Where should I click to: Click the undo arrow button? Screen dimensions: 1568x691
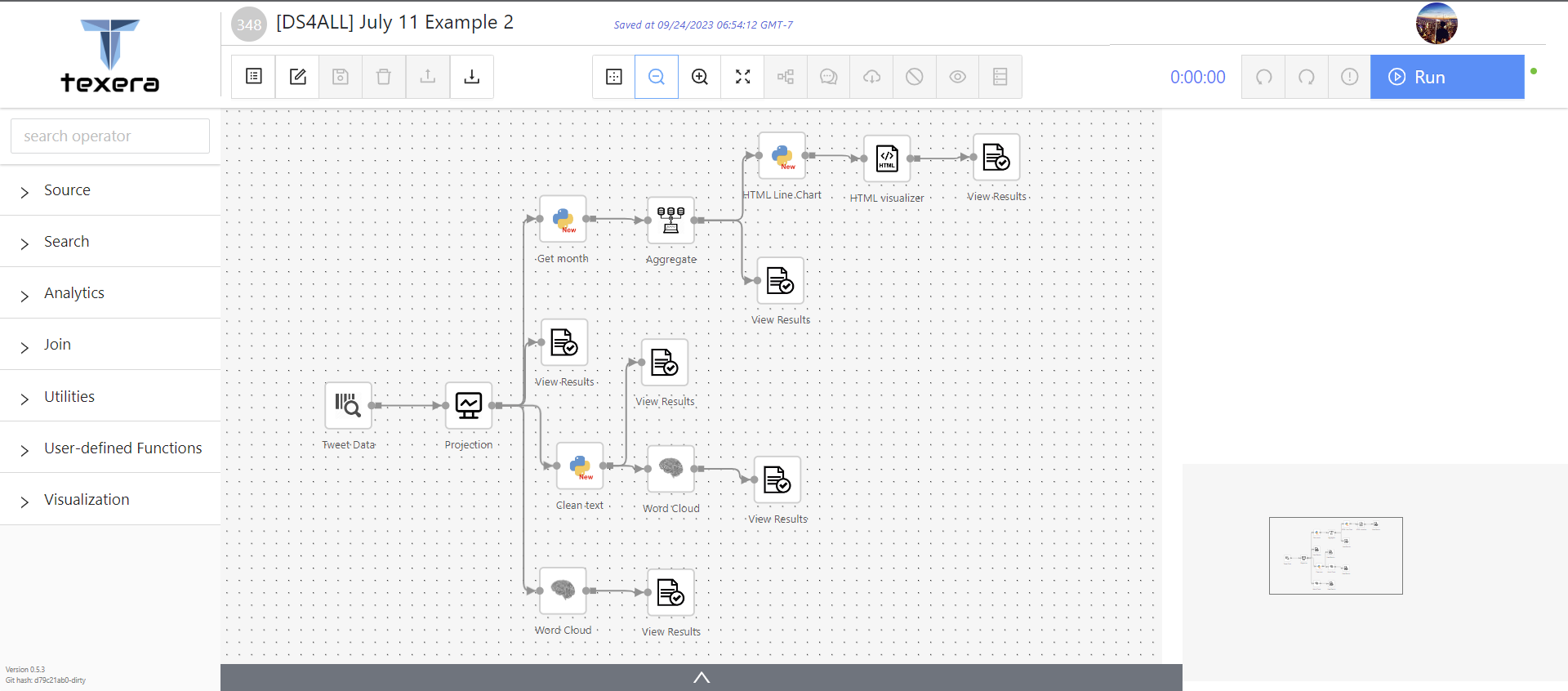[x=1263, y=77]
